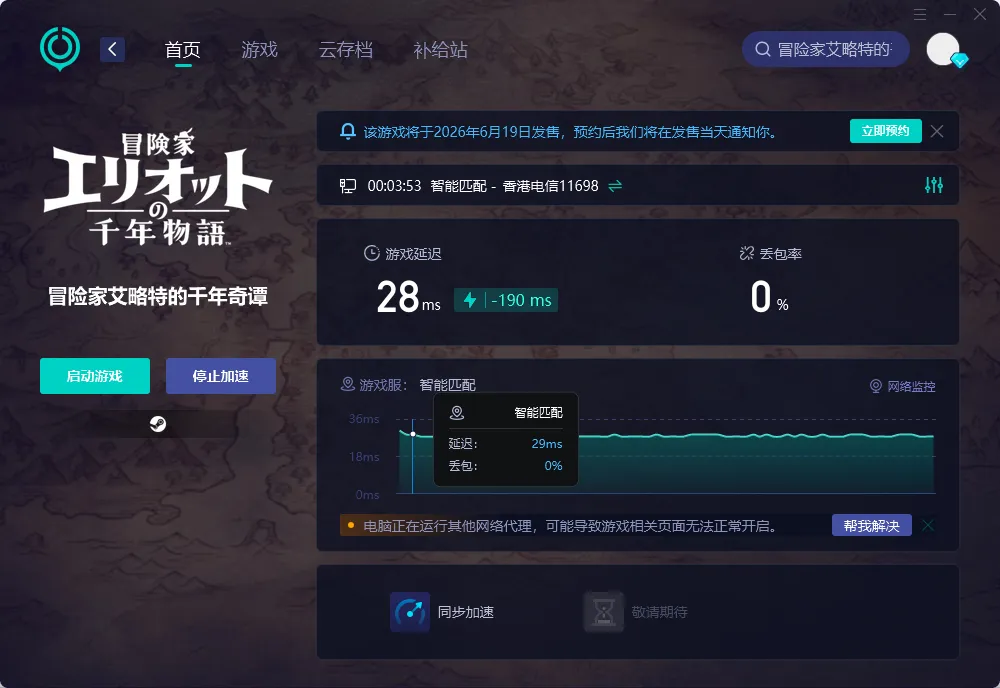
Task: Open the 游戏 tab
Action: point(260,50)
